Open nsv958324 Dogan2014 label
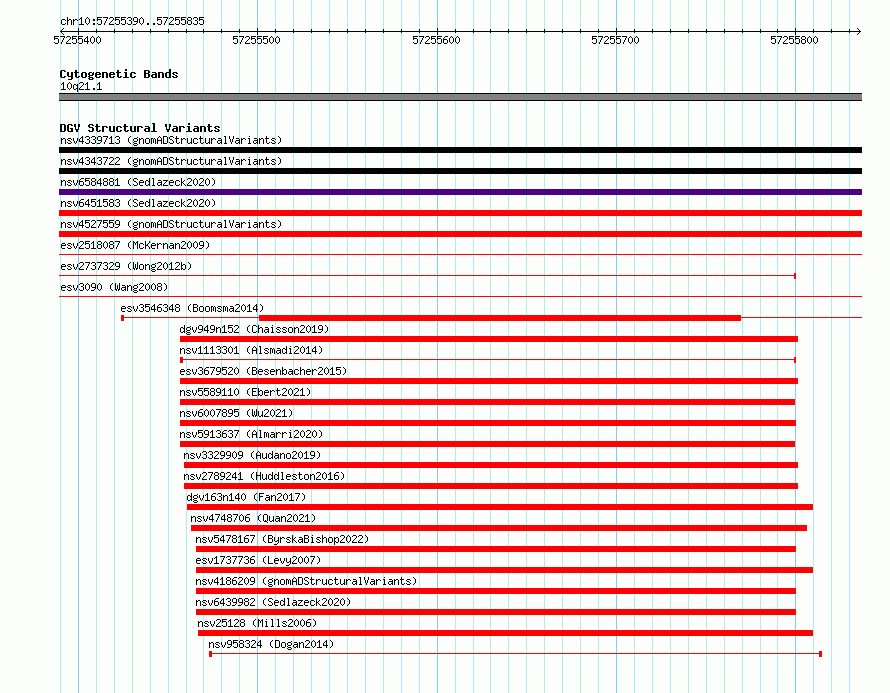 coord(271,644)
